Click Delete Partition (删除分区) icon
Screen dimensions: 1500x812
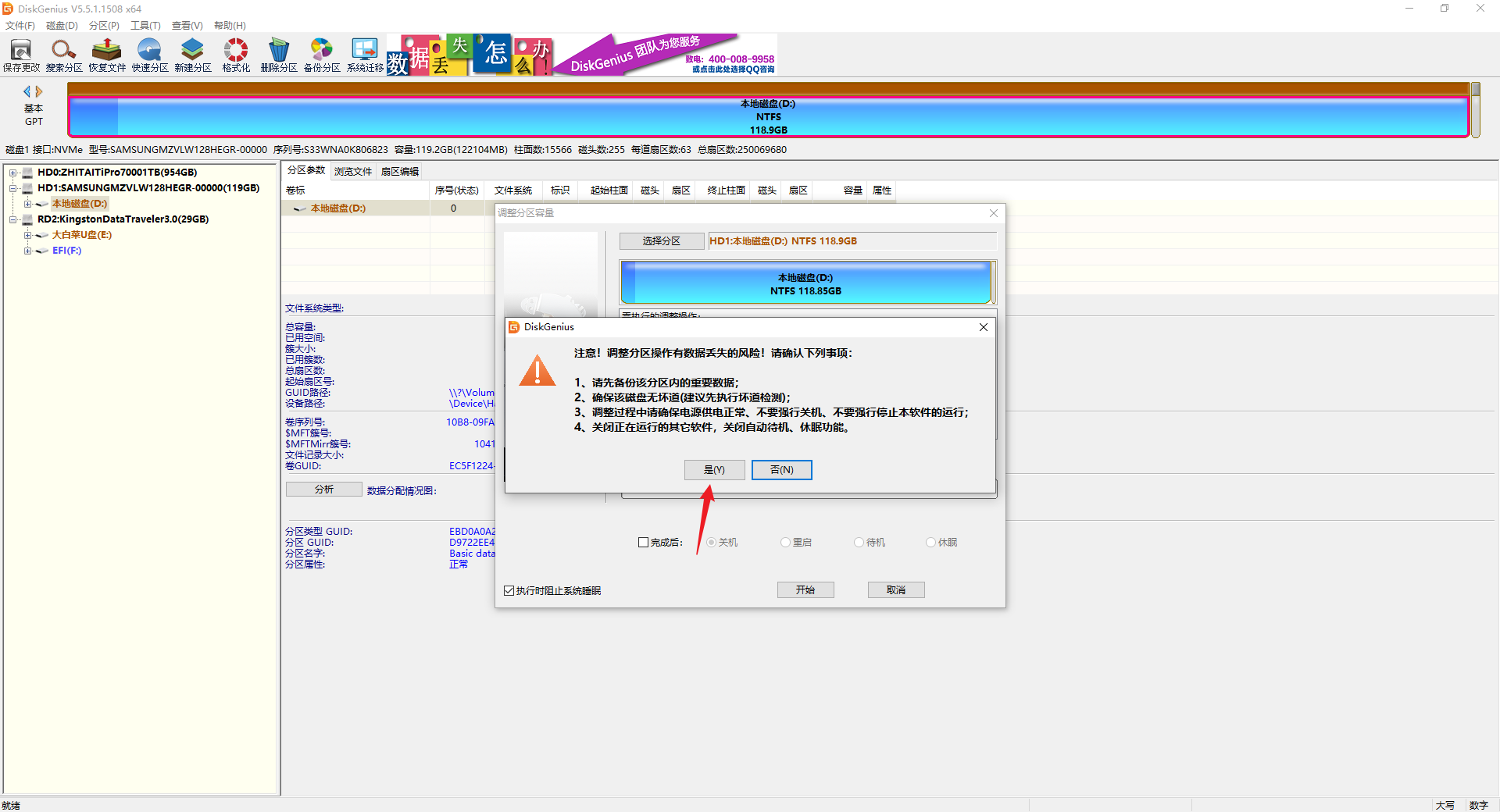click(279, 55)
